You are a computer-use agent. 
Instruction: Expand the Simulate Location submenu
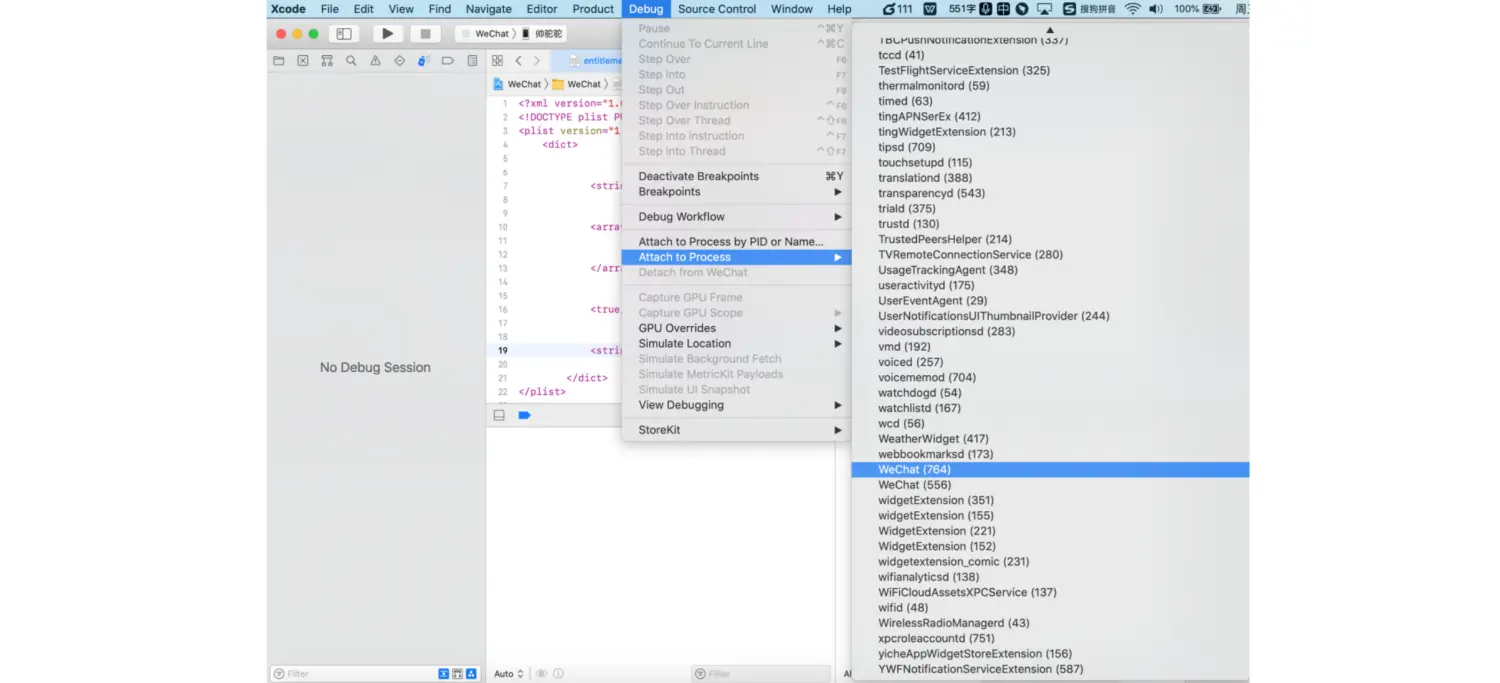(736, 343)
